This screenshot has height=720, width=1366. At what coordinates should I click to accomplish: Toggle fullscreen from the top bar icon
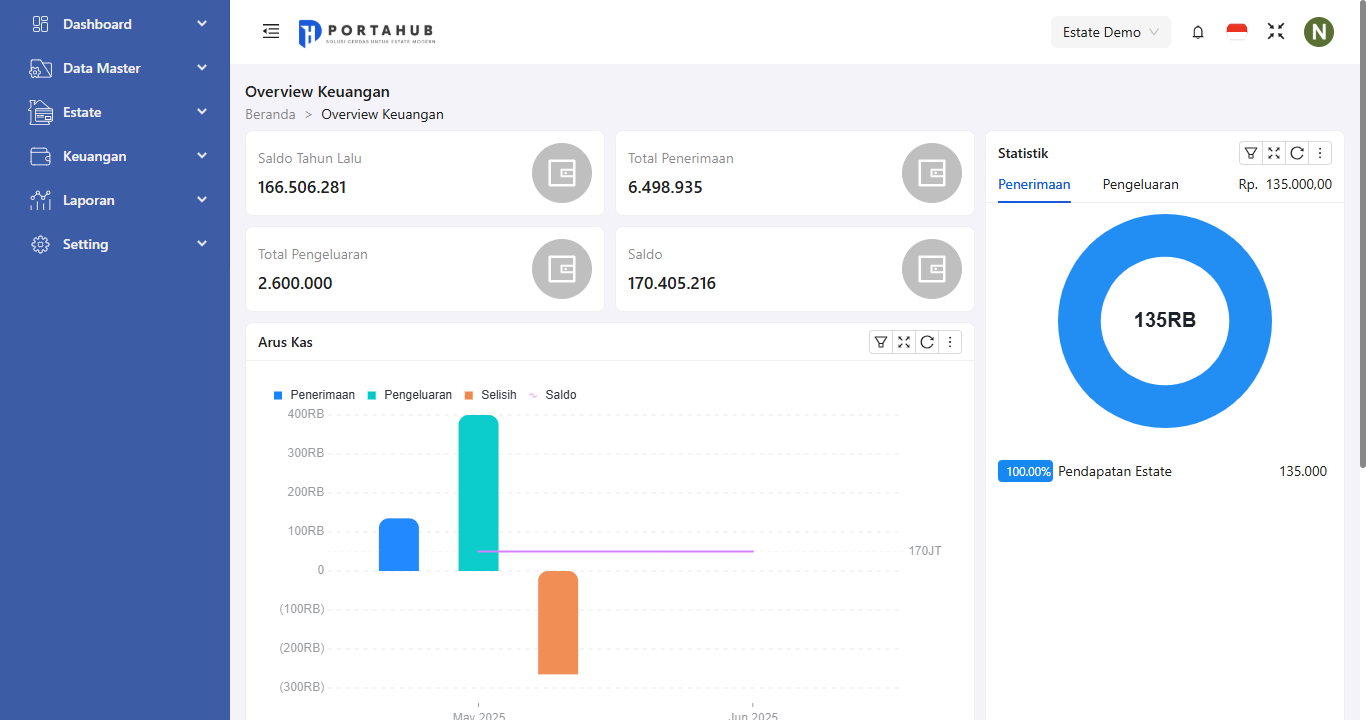tap(1275, 31)
